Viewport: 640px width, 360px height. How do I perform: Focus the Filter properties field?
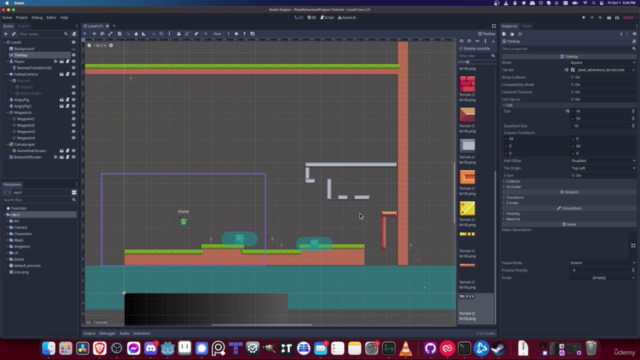click(569, 49)
